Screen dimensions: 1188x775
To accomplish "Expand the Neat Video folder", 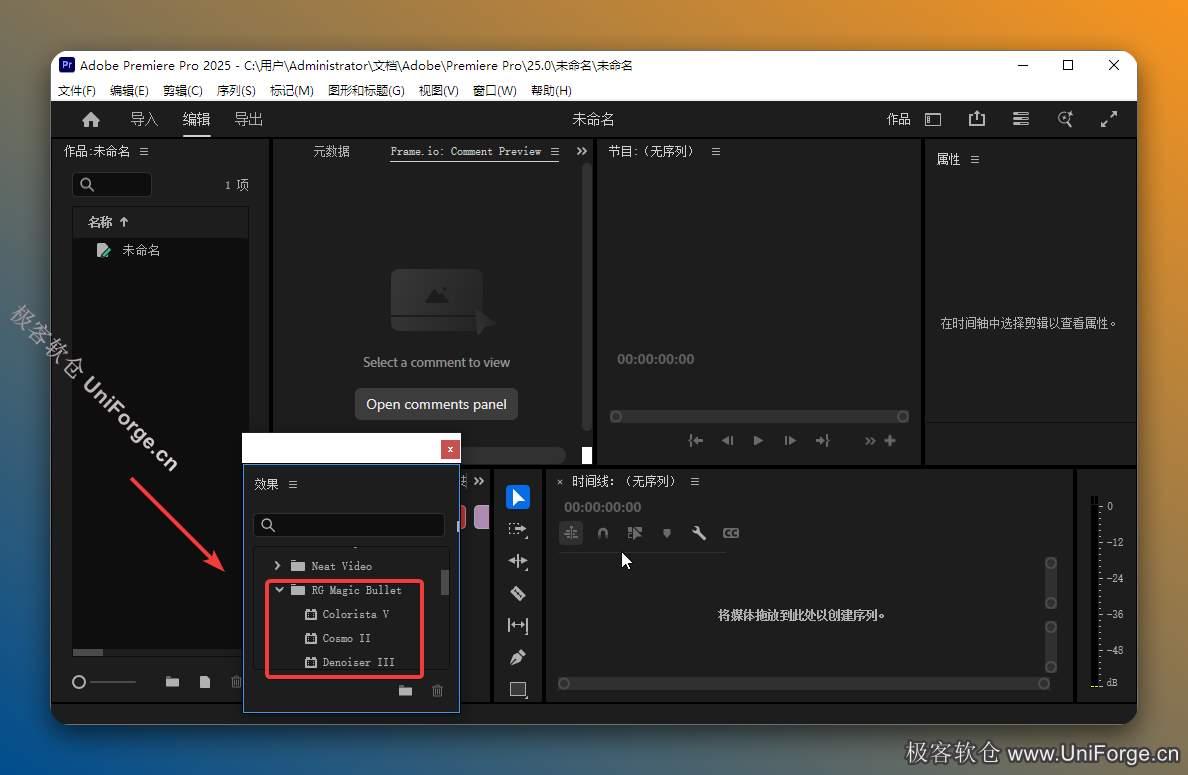I will click(277, 566).
